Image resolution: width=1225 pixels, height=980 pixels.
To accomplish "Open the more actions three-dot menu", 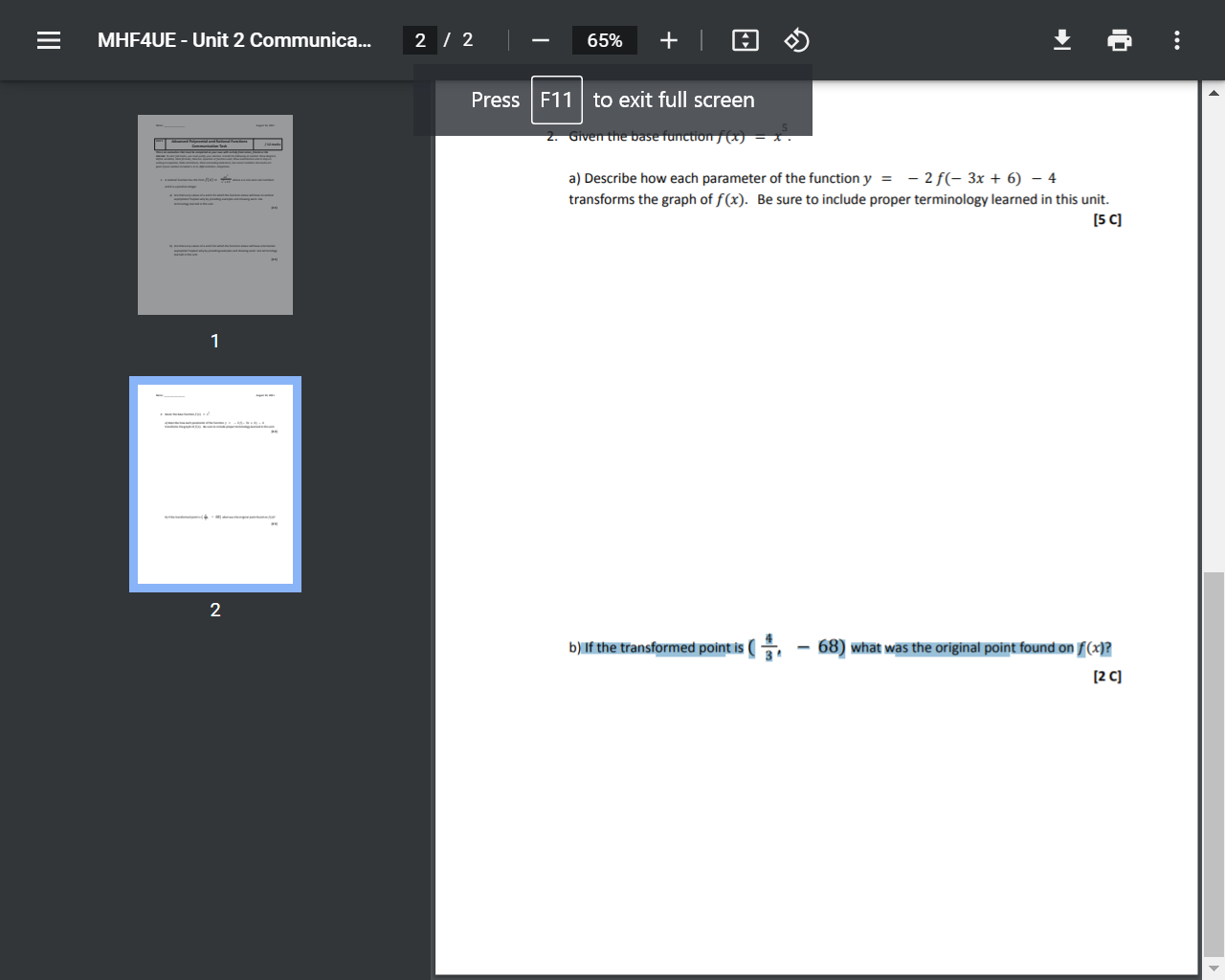I will click(1176, 40).
